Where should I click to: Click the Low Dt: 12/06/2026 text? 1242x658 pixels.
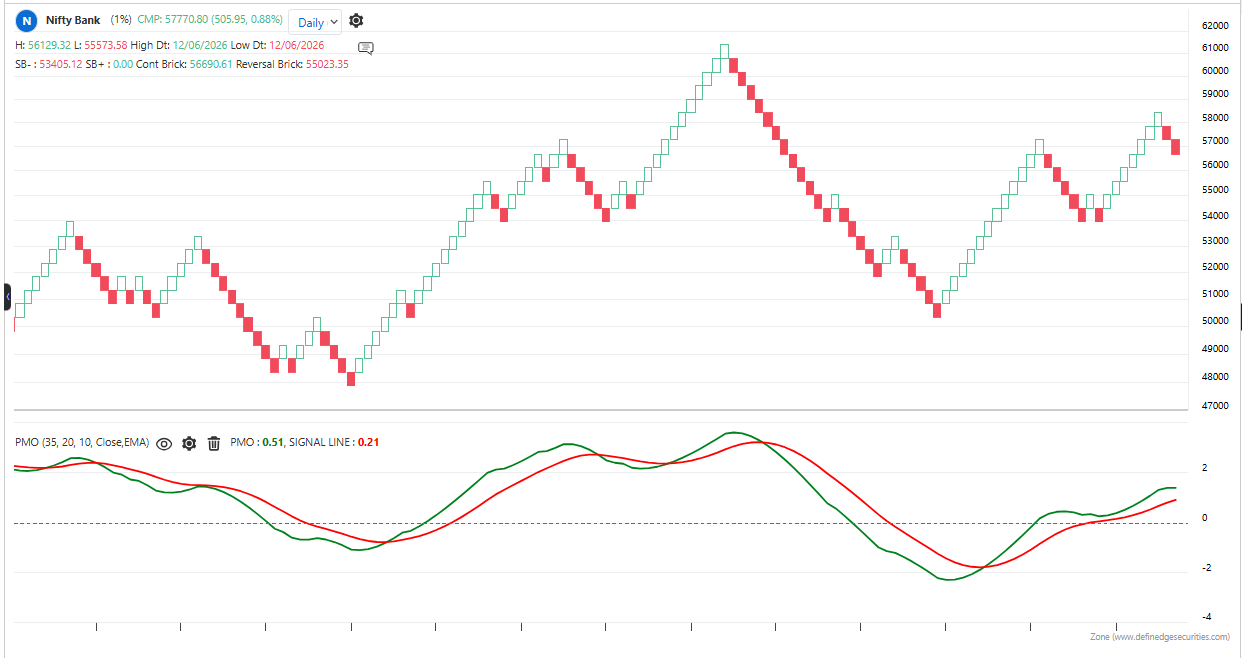click(277, 45)
